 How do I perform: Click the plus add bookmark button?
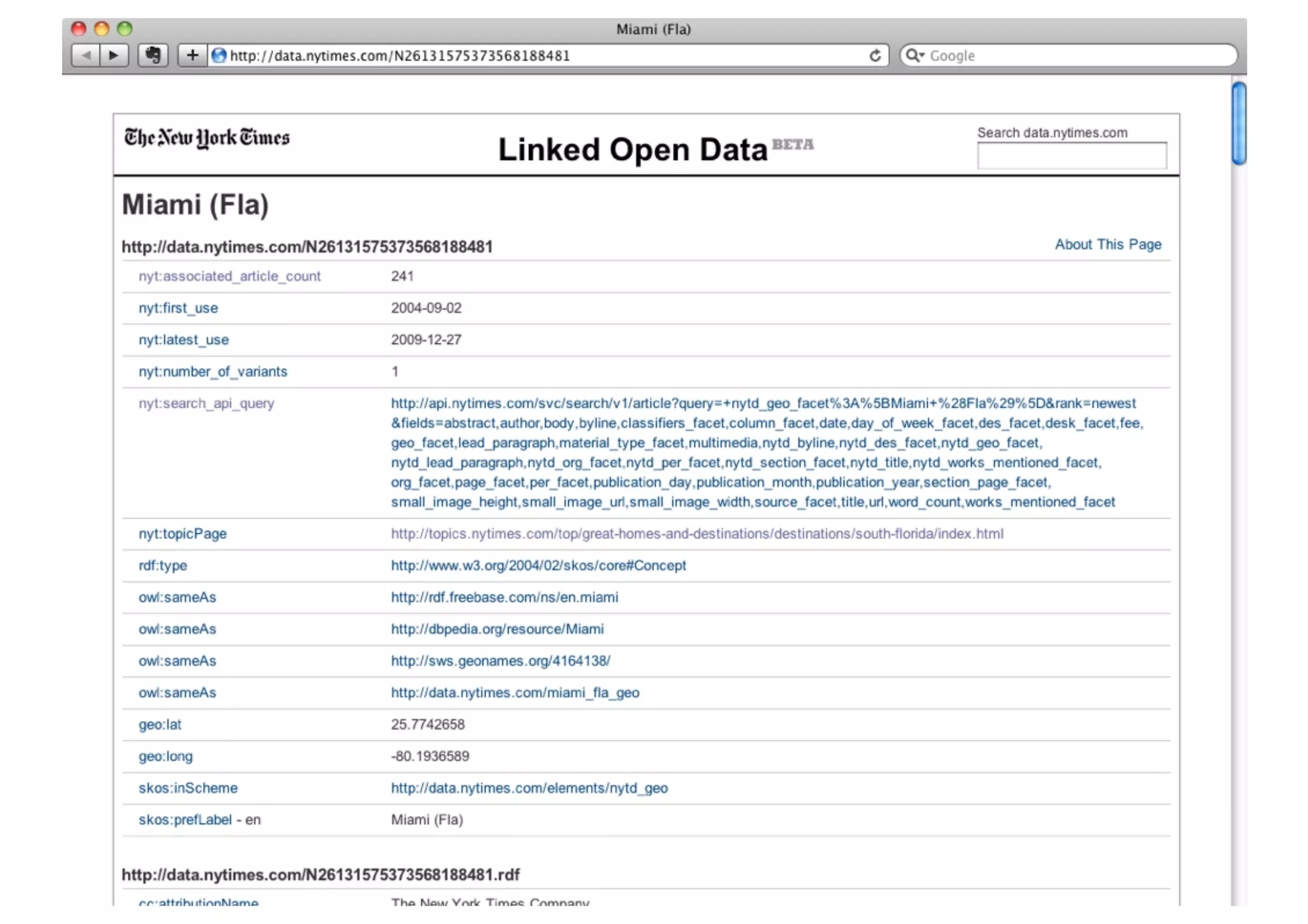(x=192, y=56)
